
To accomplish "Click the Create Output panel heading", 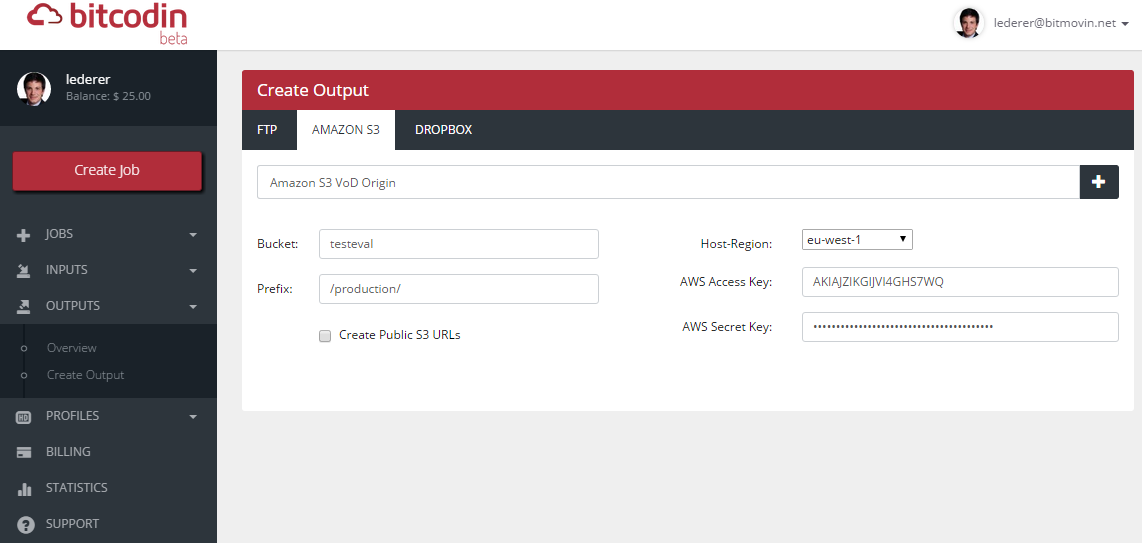I will click(x=313, y=90).
